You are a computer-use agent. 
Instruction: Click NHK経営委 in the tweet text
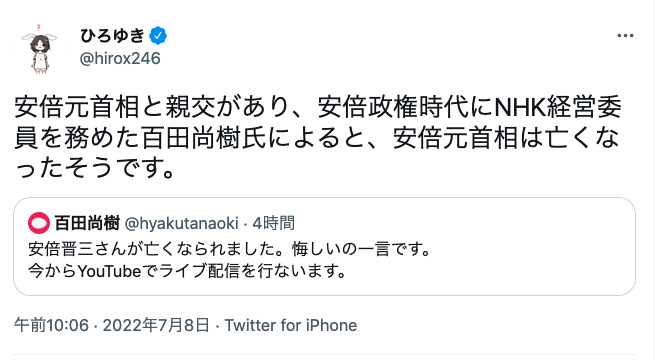558,107
